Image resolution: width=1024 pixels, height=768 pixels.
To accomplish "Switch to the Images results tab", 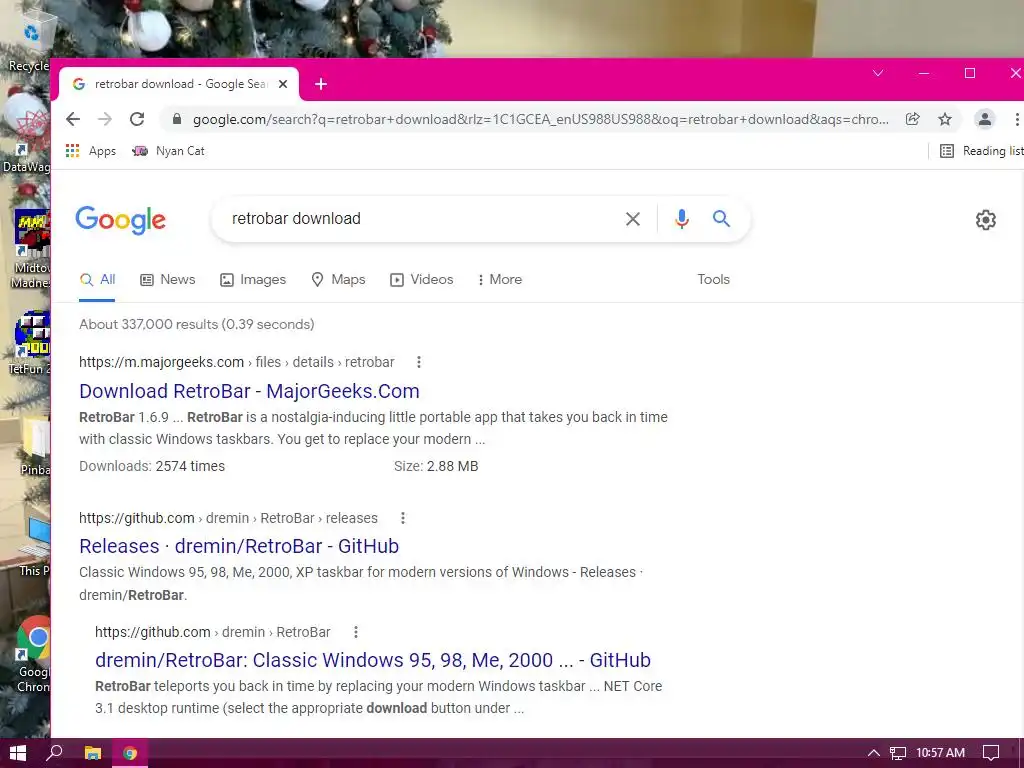I will pyautogui.click(x=253, y=280).
